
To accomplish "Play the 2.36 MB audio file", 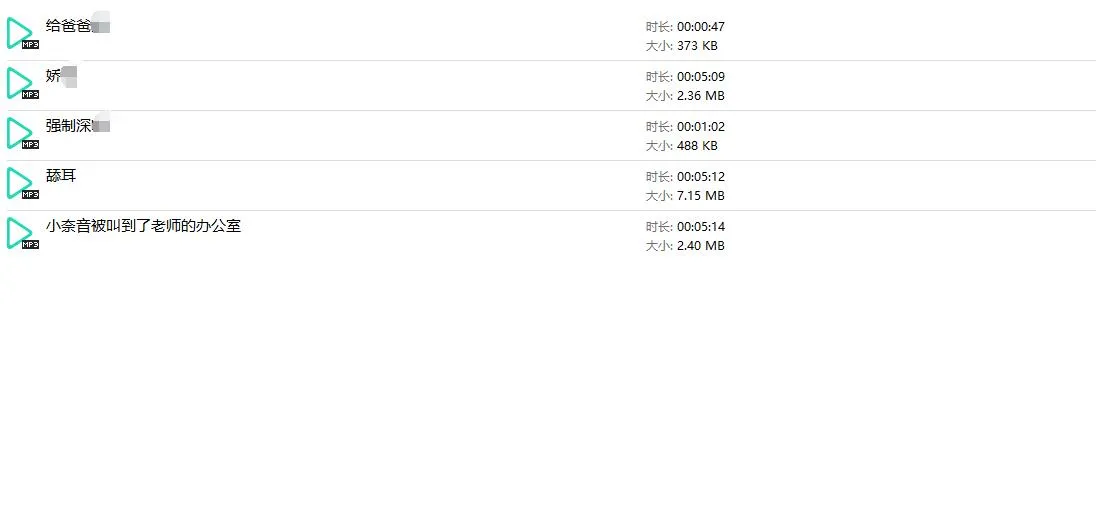I will tap(20, 83).
